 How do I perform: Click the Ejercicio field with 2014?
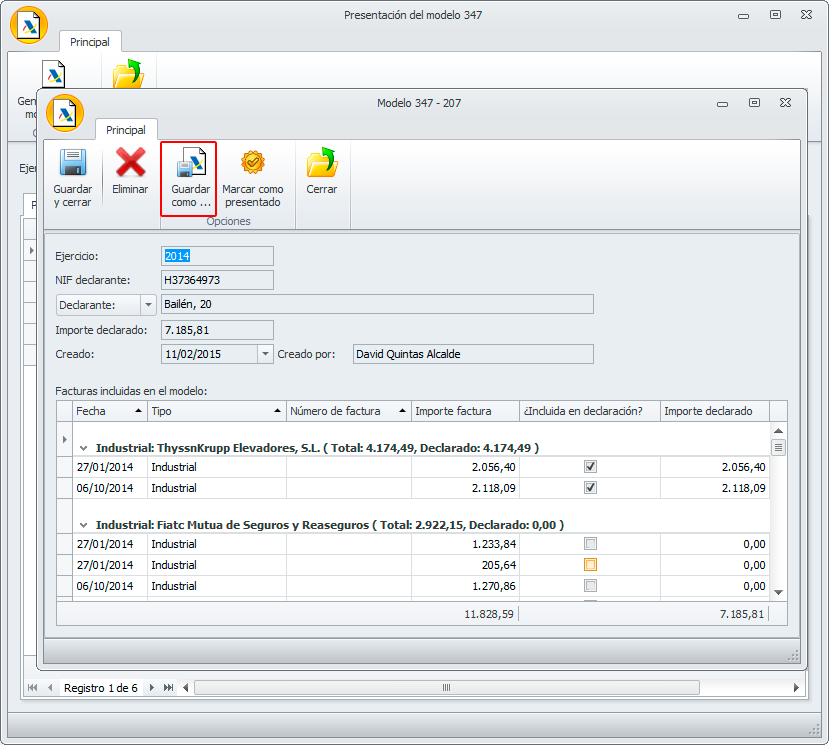(x=217, y=256)
